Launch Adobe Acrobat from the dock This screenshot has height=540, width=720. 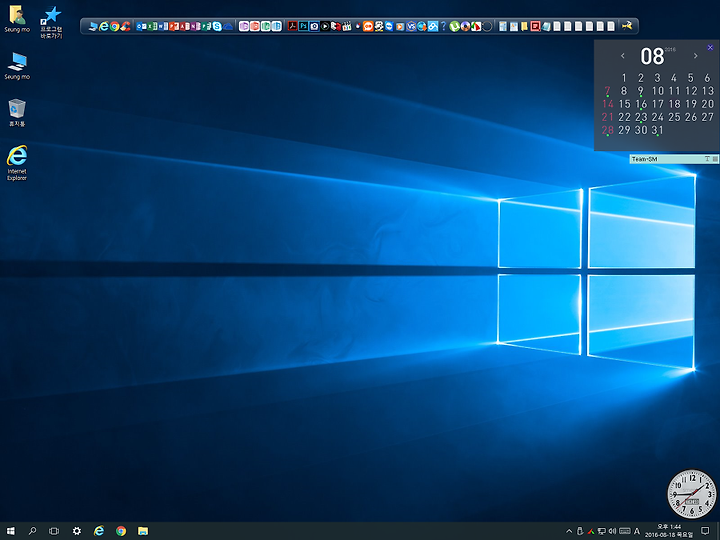292,26
